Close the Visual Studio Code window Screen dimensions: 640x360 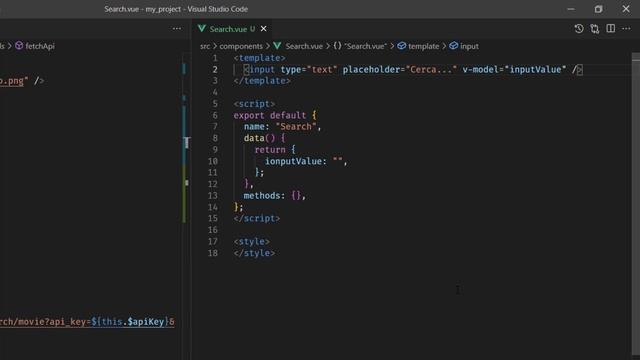626,9
